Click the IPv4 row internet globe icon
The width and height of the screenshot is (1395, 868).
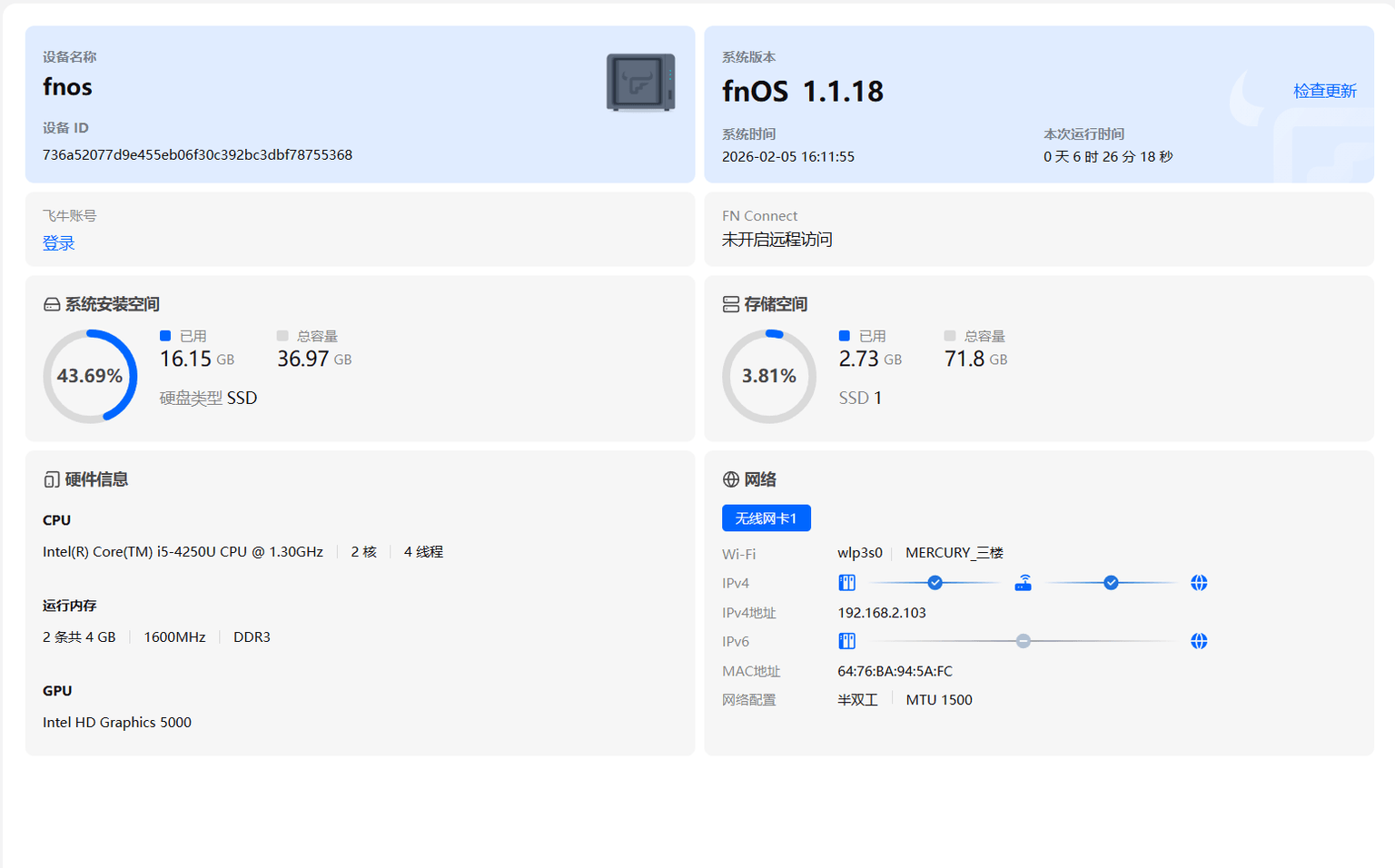[x=1199, y=583]
